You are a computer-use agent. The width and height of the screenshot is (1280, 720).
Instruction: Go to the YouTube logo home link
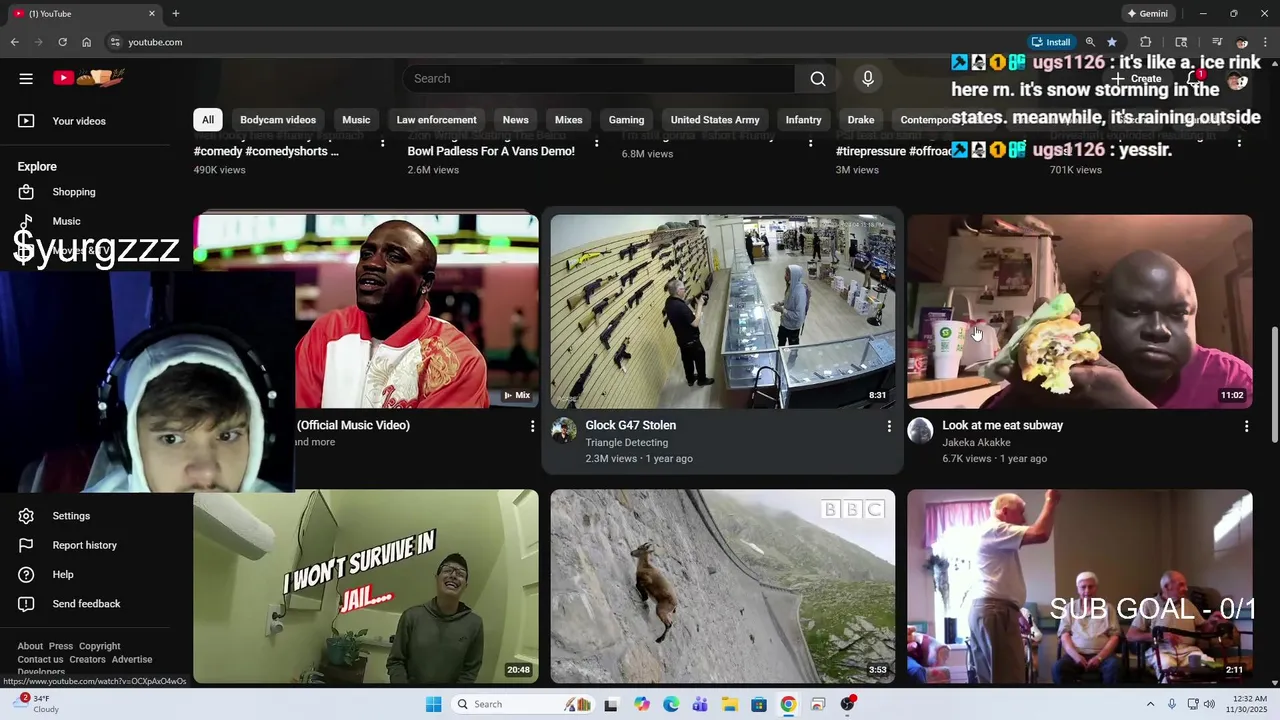(88, 78)
